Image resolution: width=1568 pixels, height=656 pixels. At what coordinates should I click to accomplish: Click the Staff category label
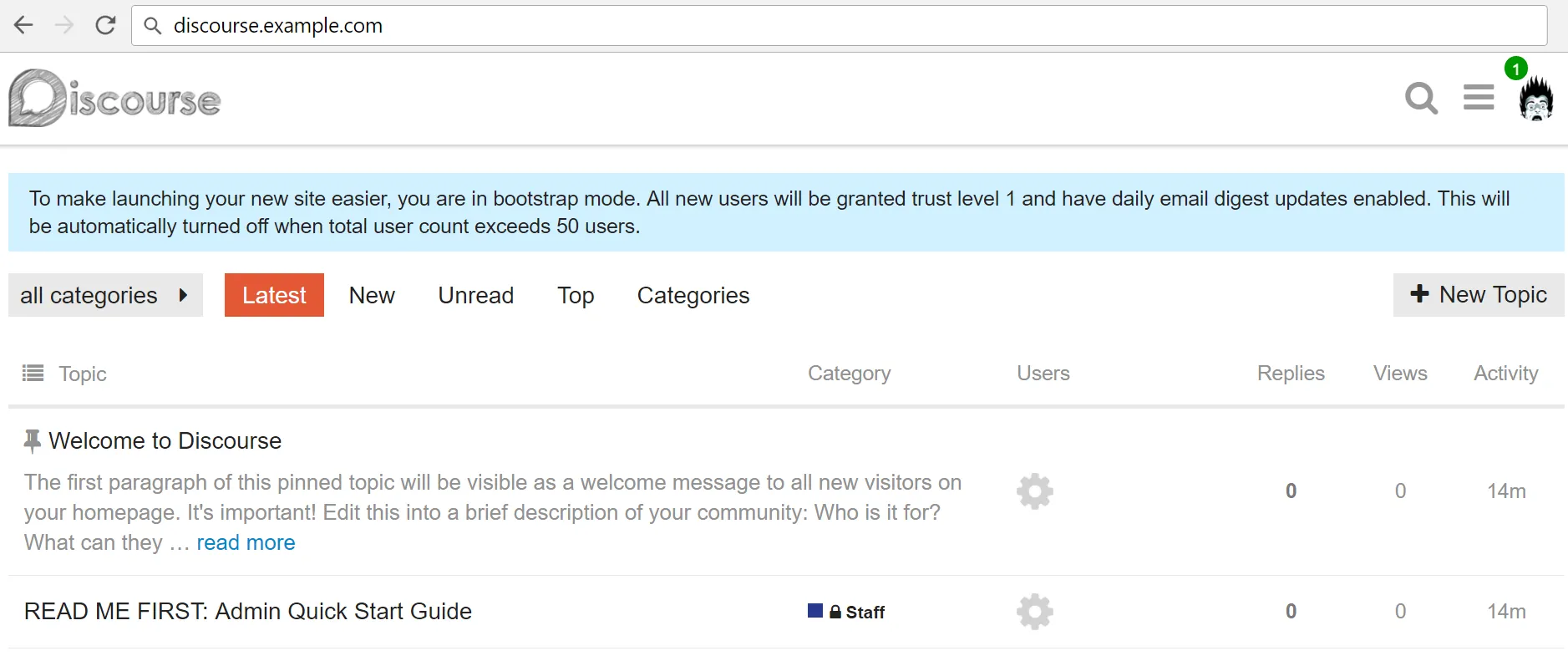(x=865, y=612)
